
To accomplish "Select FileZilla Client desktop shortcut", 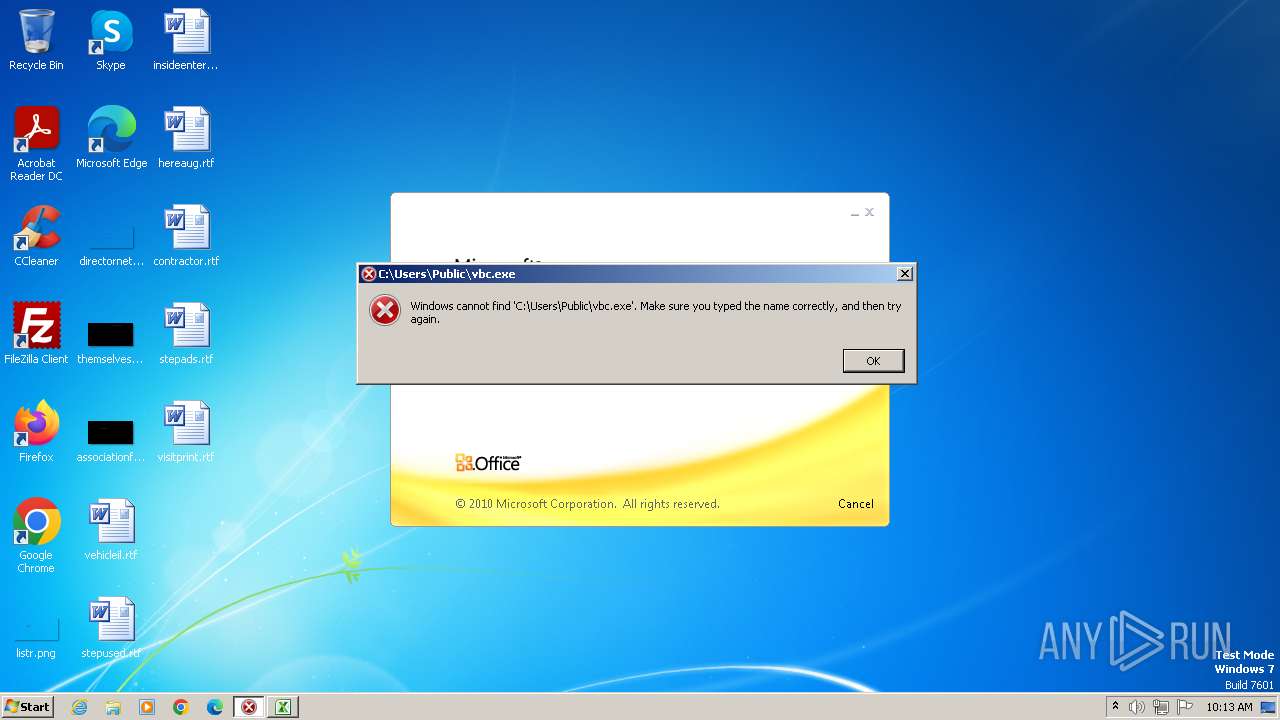I will tap(36, 335).
